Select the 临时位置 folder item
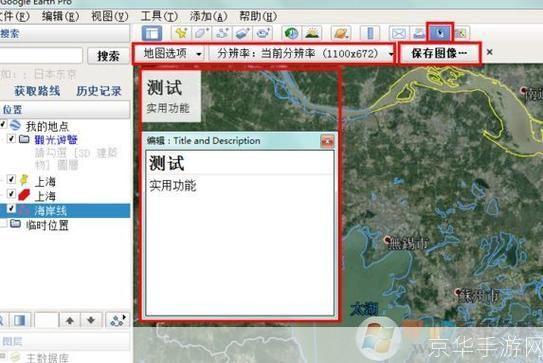Screen dimensions: 543x363 (47, 225)
